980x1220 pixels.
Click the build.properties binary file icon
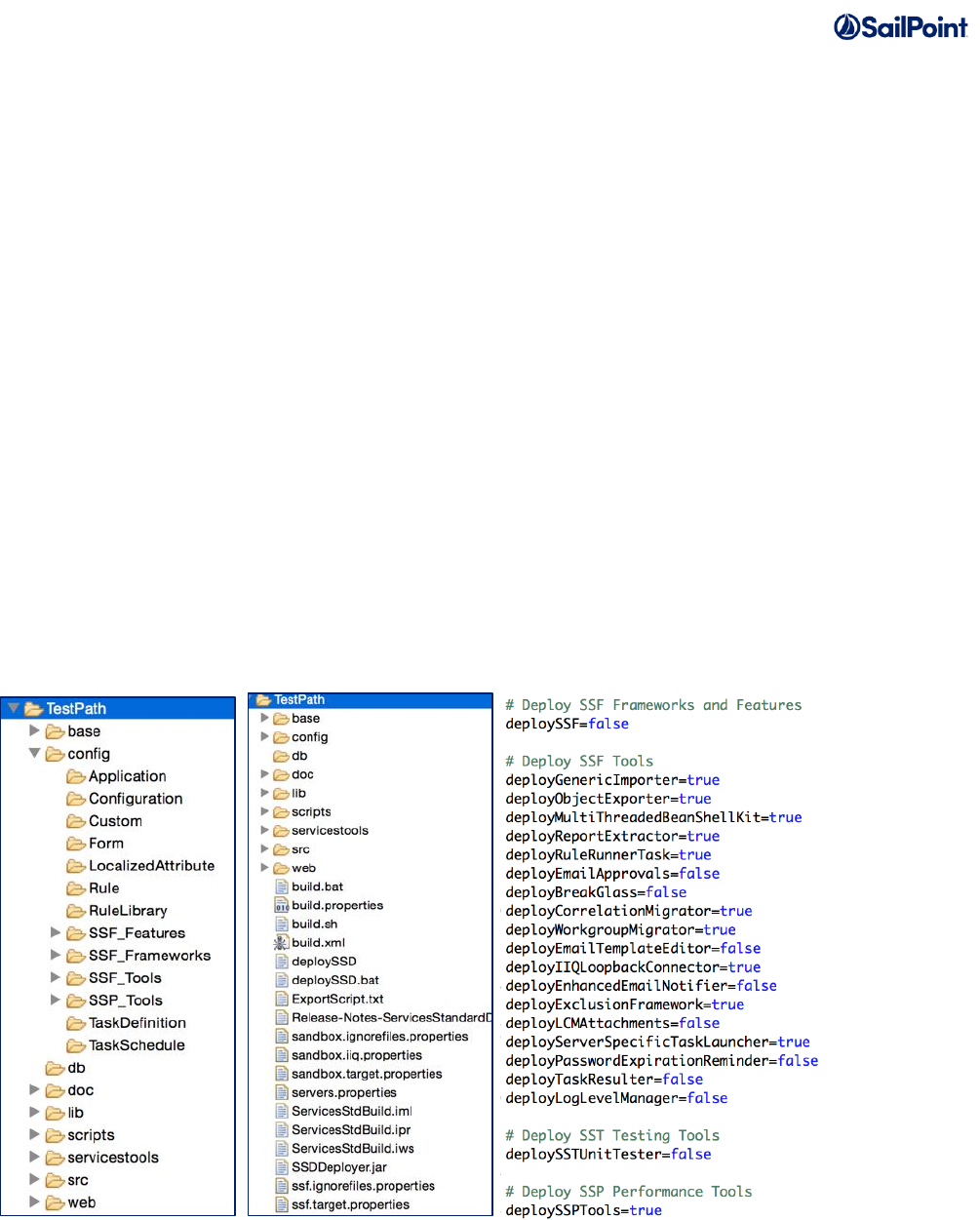click(281, 906)
